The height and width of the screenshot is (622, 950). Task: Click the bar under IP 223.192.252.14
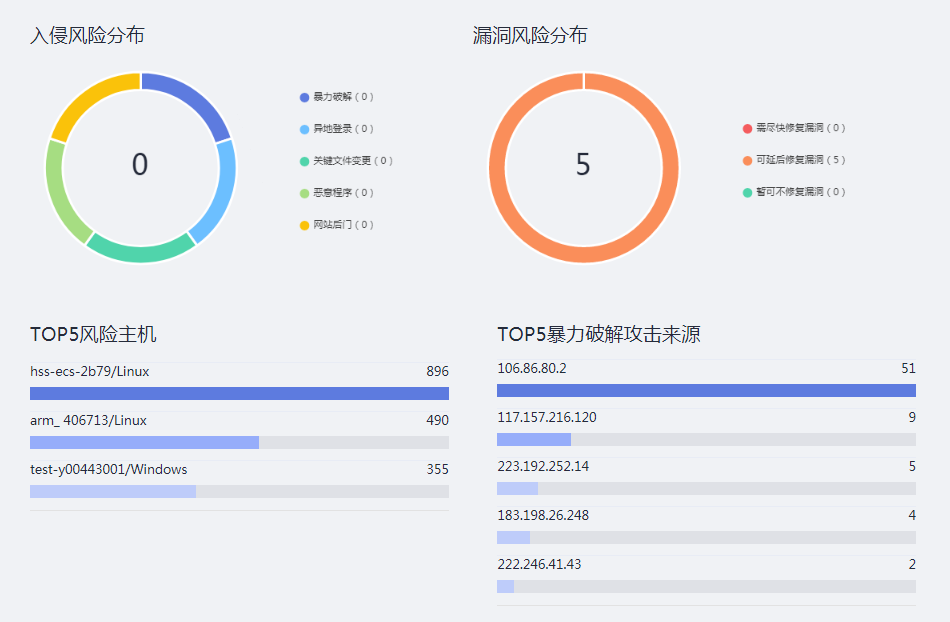pyautogui.click(x=706, y=489)
